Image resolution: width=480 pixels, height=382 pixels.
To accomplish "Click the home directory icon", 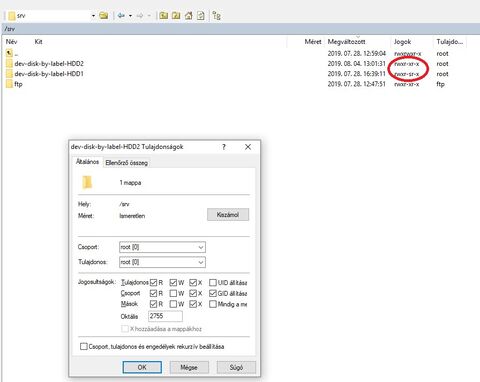I will 189,15.
